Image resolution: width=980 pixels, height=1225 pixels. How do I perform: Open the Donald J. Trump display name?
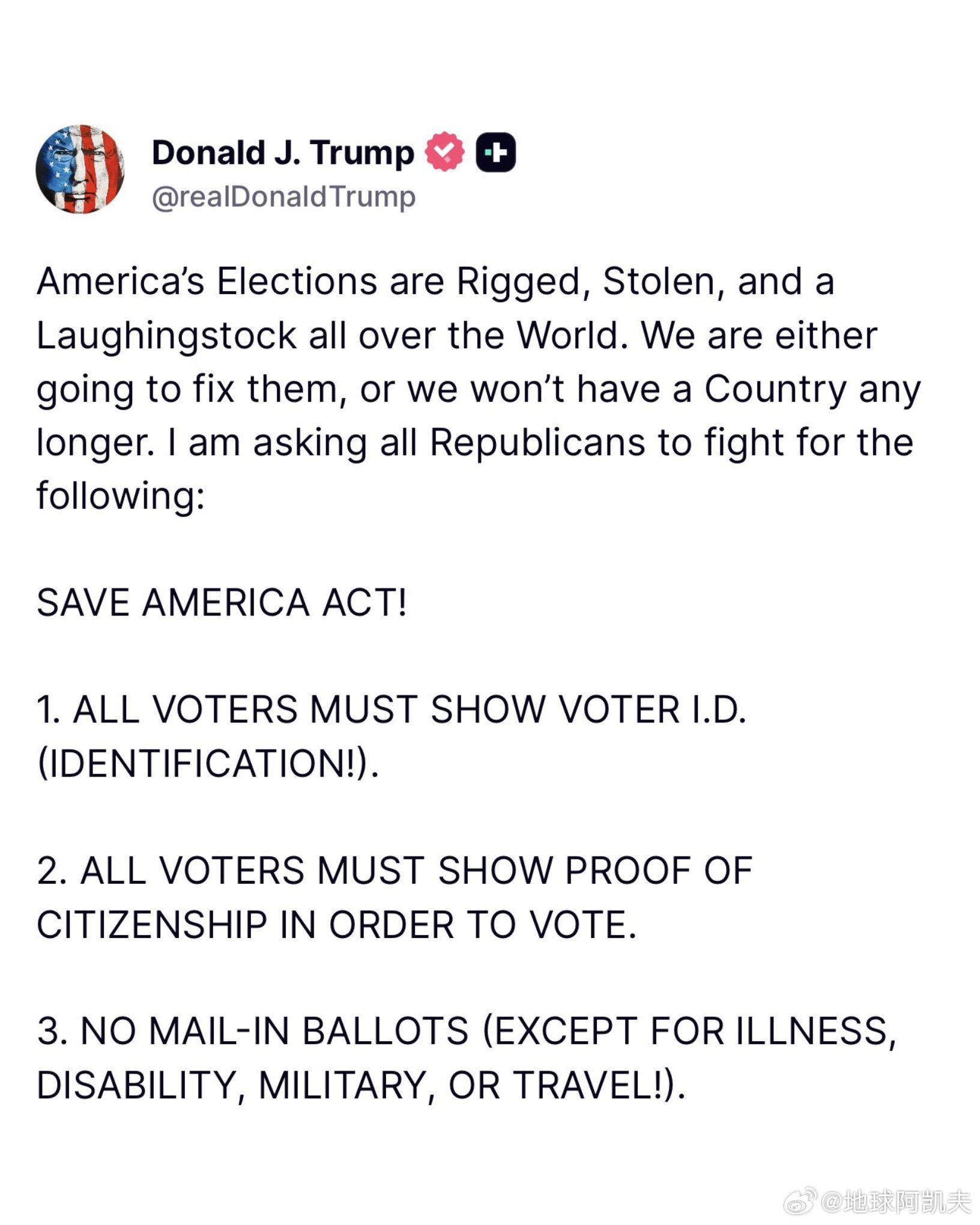[283, 153]
